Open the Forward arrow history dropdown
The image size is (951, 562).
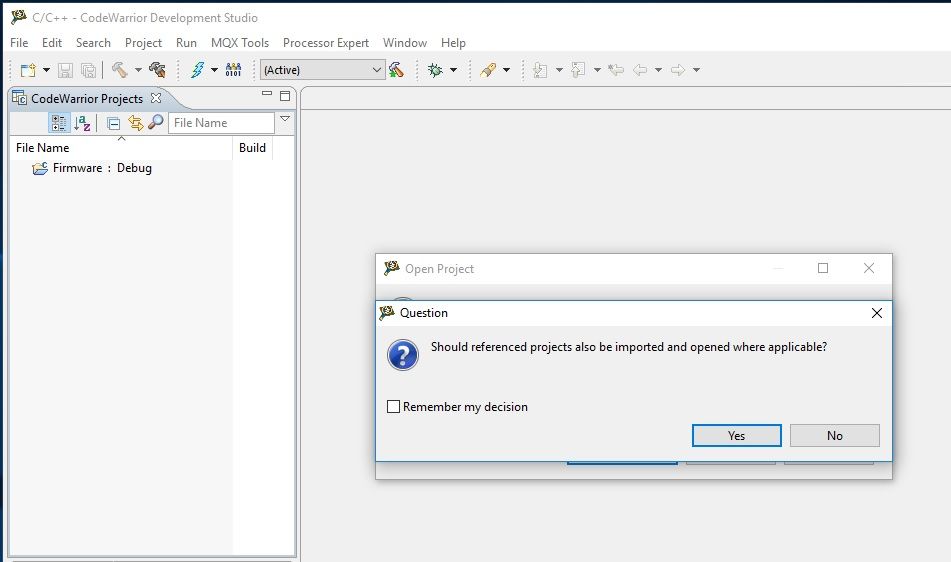point(696,70)
